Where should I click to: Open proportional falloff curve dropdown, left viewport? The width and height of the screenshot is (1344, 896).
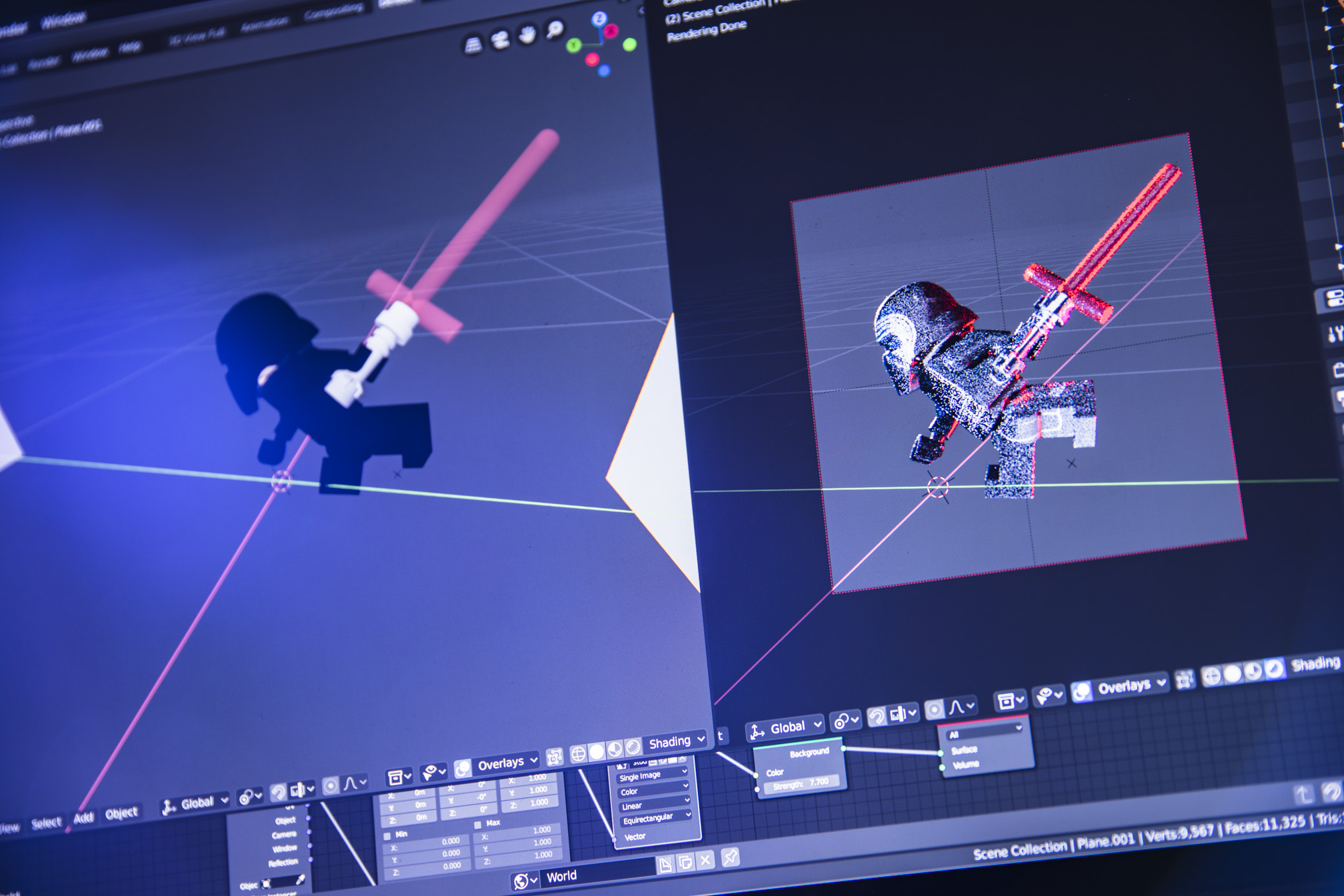tap(355, 783)
